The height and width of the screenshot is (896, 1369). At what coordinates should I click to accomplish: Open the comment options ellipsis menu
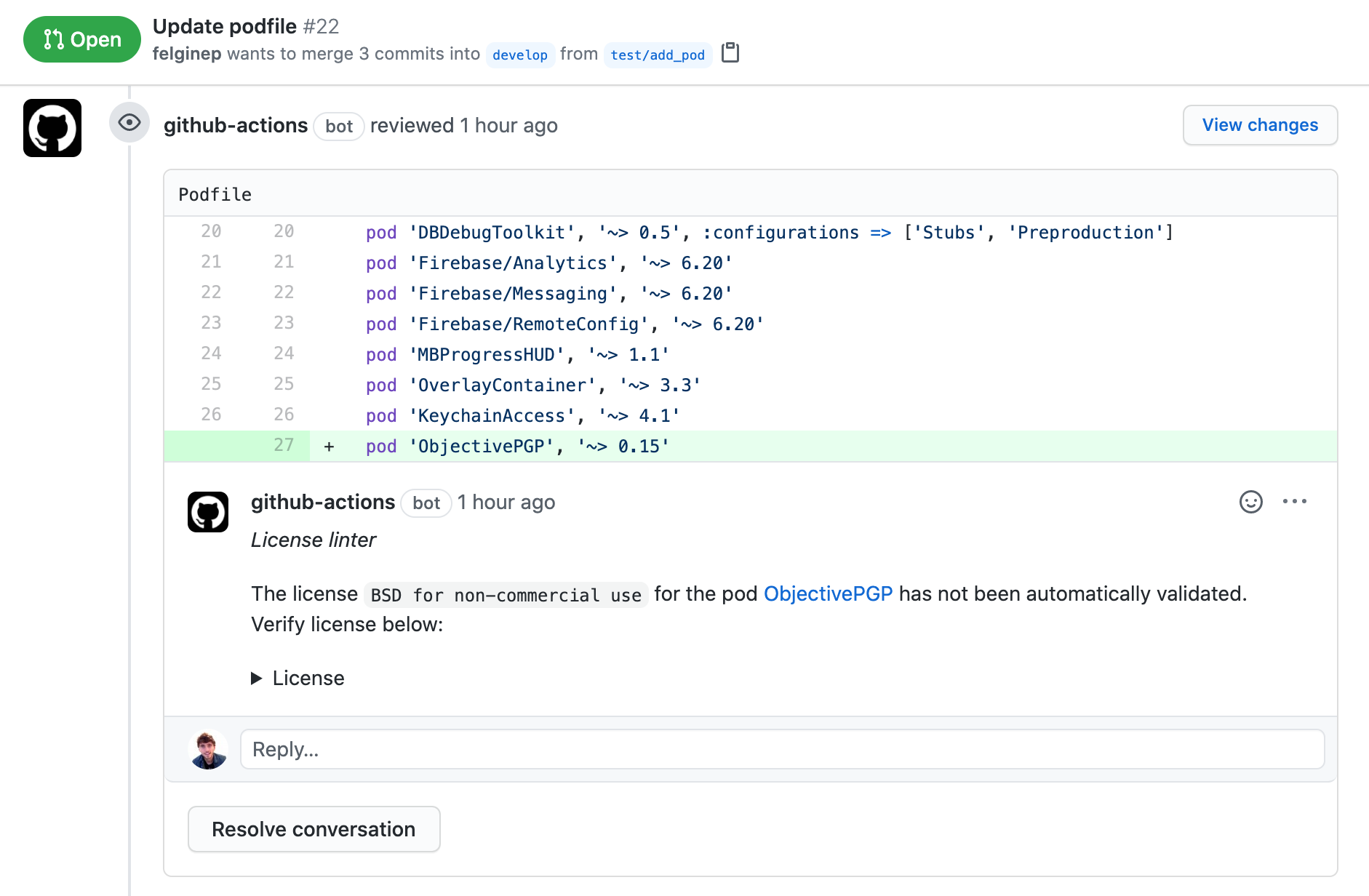[x=1295, y=501]
